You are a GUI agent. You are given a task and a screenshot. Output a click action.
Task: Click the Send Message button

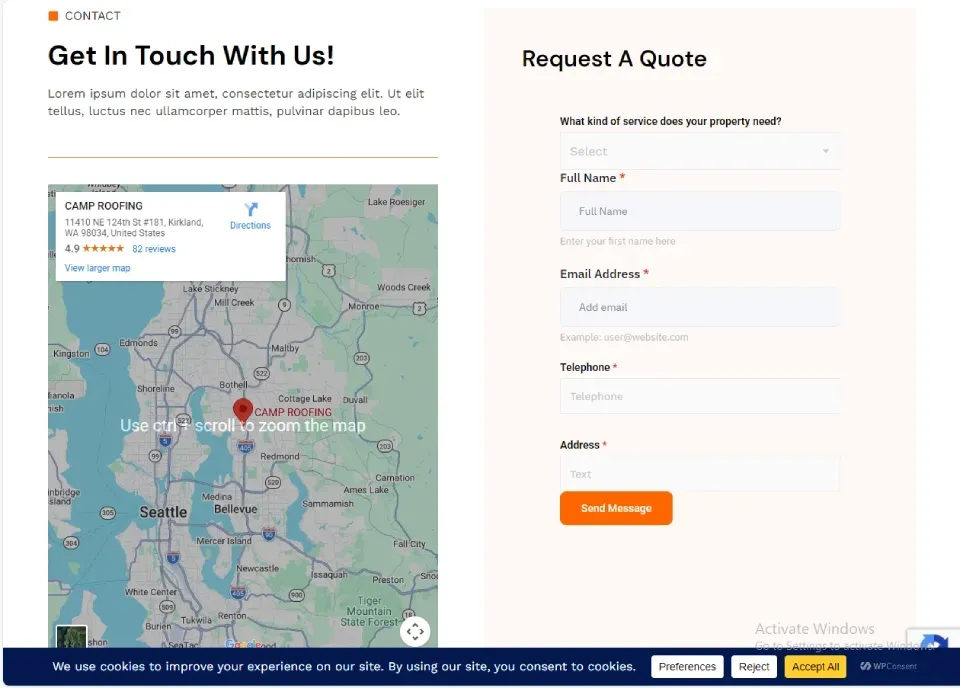[x=616, y=508]
